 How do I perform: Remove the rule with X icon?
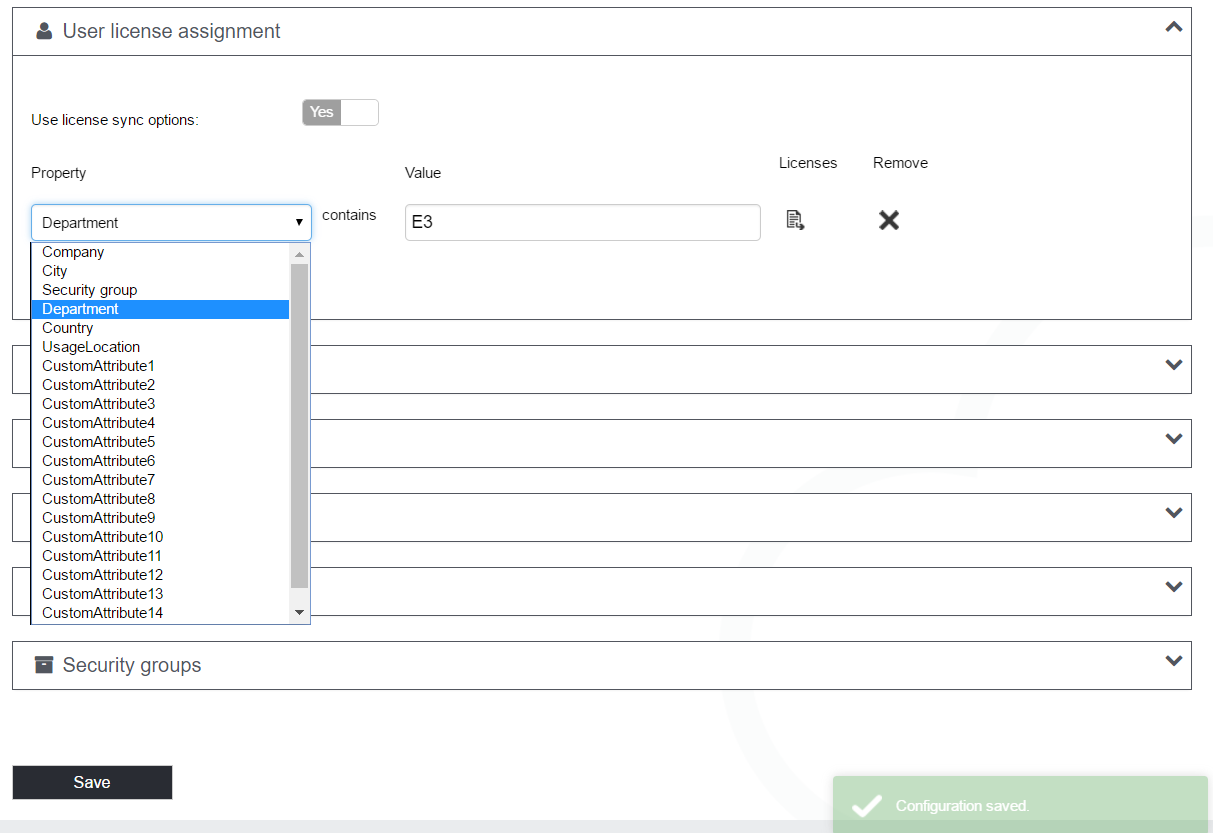click(x=888, y=220)
